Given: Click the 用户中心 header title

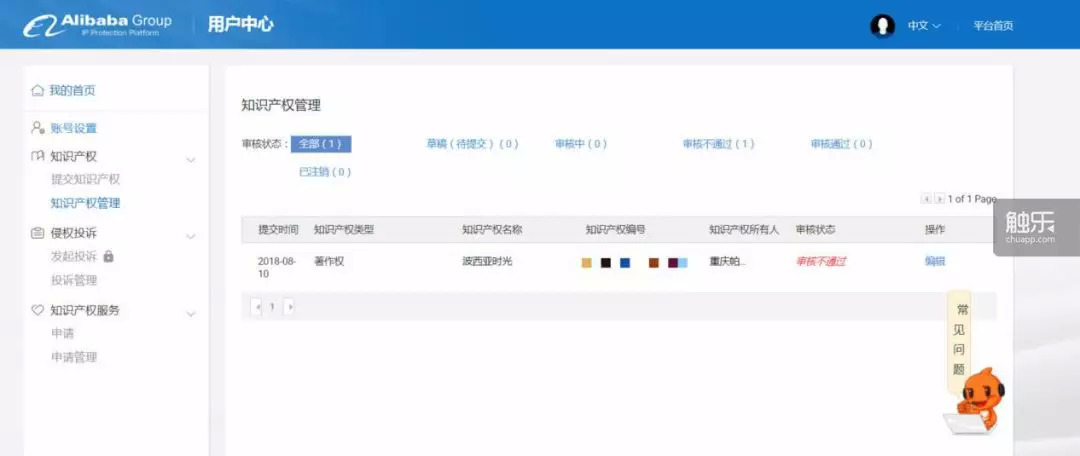Looking at the screenshot, I should tap(241, 25).
